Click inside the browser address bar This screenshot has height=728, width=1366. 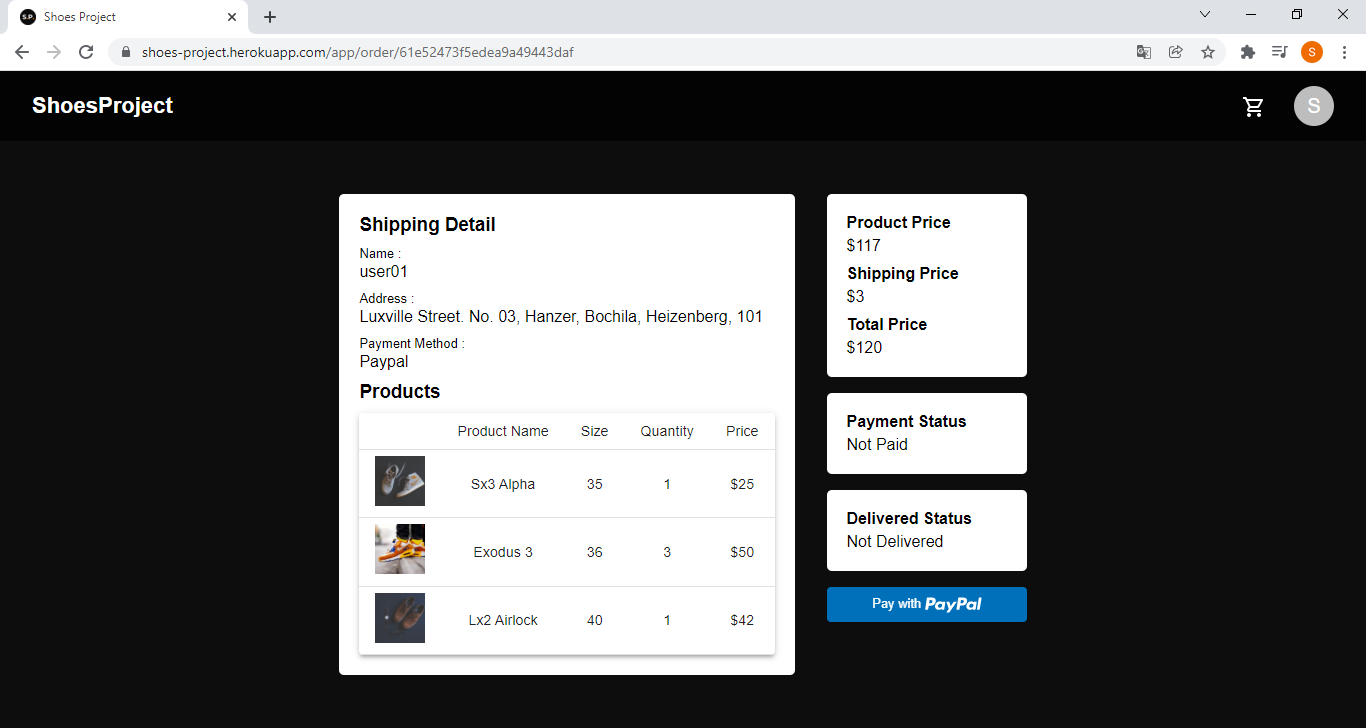pyautogui.click(x=600, y=52)
